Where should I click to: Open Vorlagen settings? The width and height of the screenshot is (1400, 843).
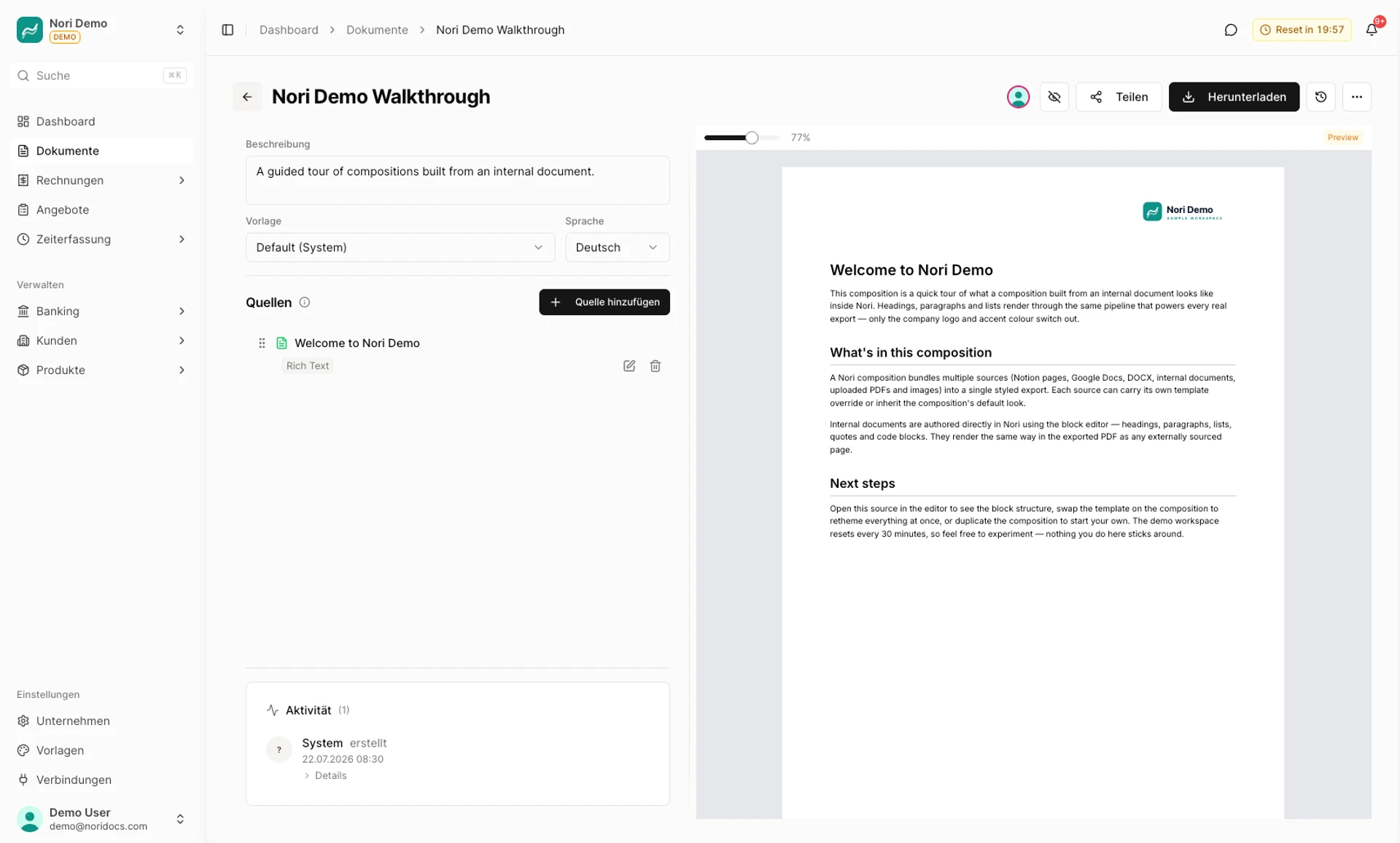101,750
